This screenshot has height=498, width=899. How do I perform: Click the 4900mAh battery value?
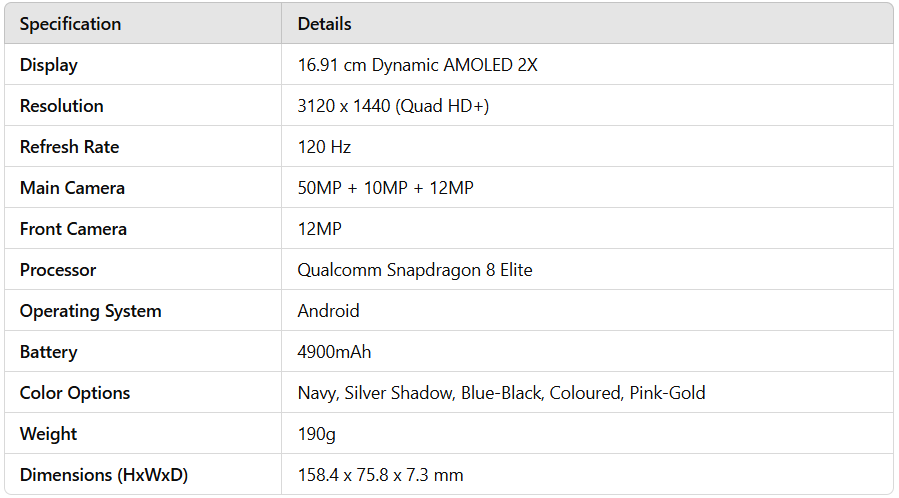coord(334,352)
